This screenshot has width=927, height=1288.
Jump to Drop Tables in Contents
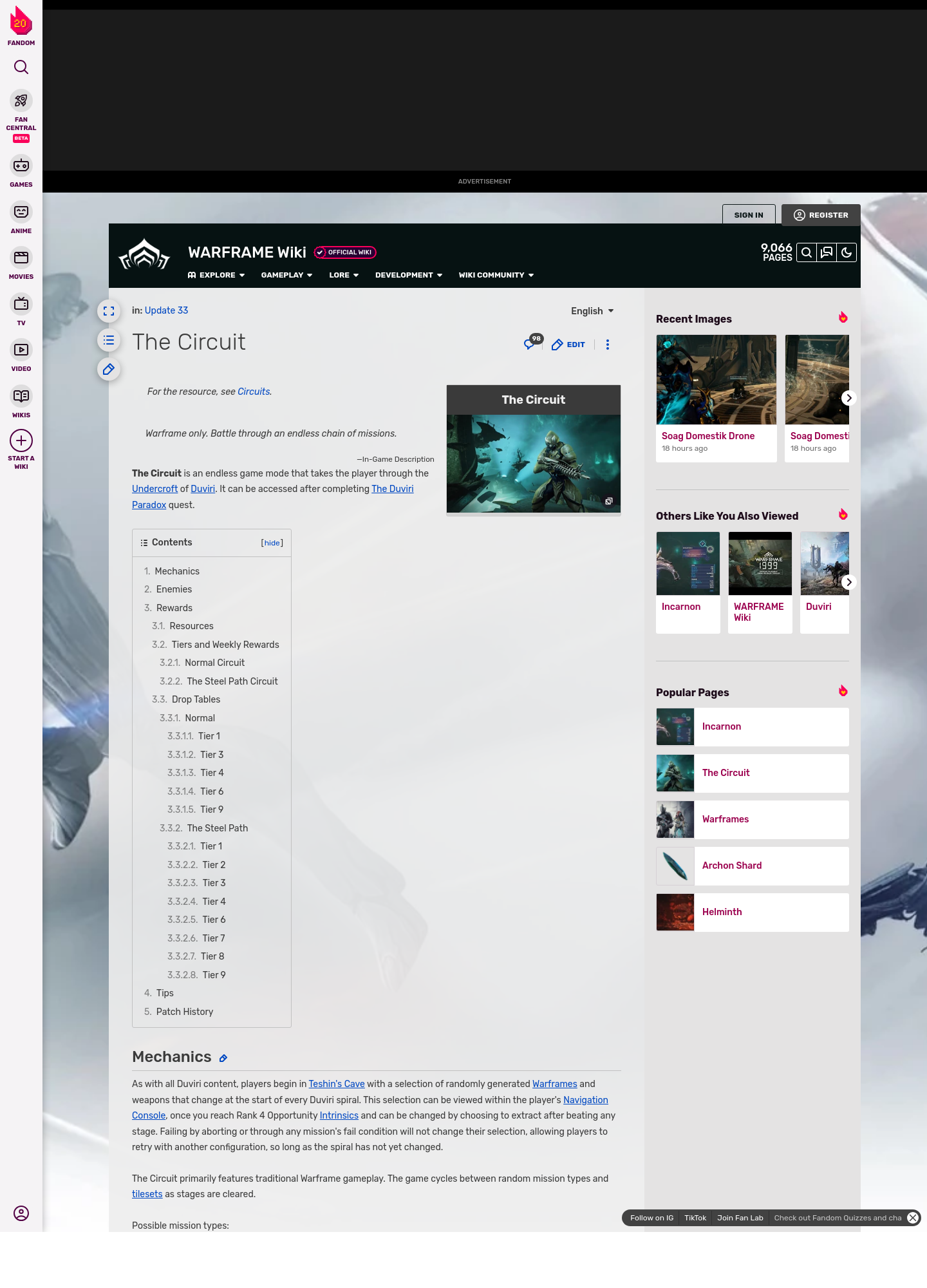coord(186,699)
